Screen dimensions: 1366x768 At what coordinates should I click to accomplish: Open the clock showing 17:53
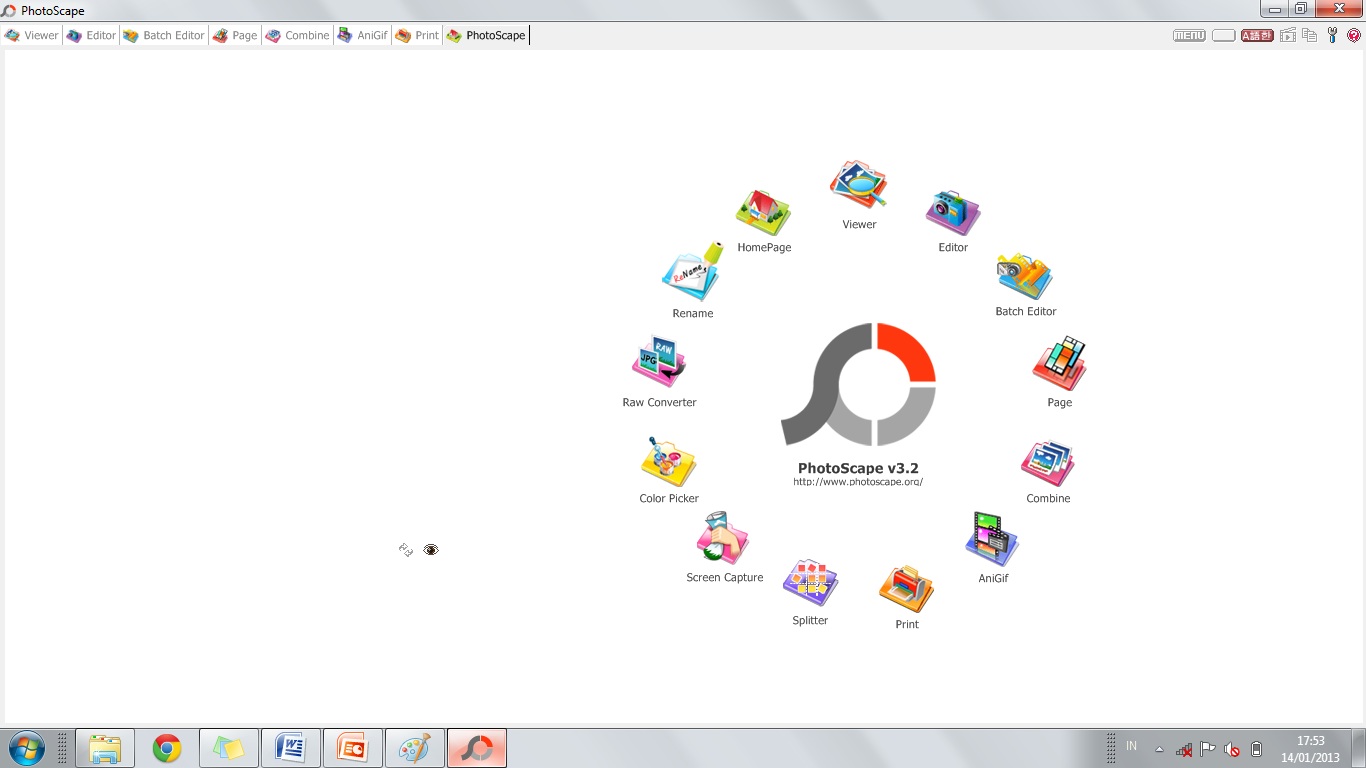click(x=1310, y=749)
